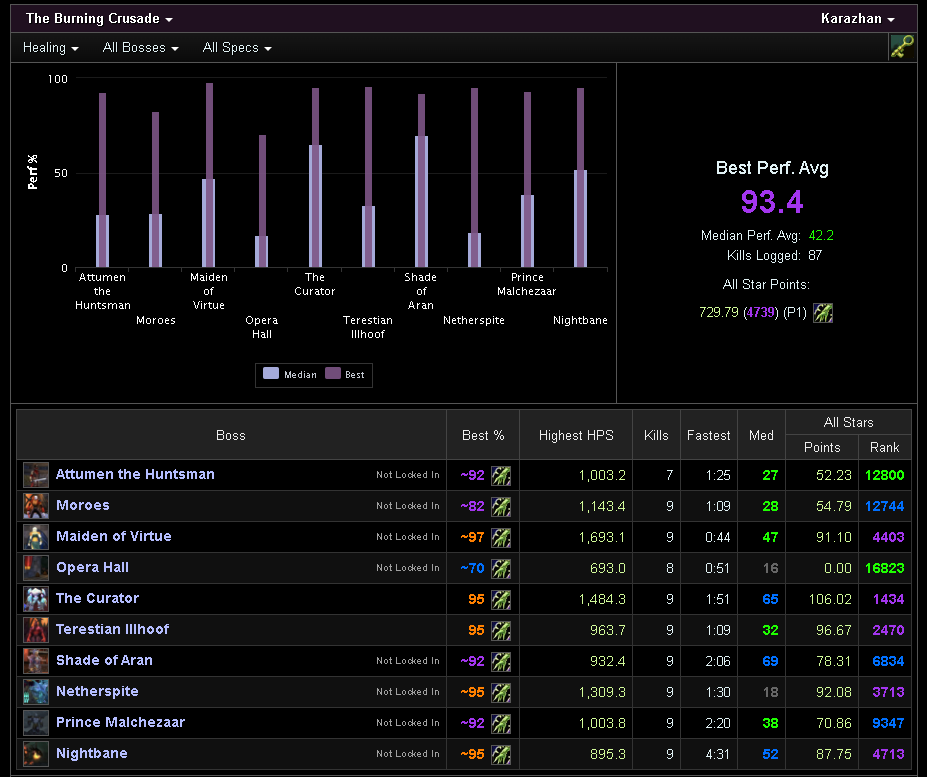Click the 16823 rank for Opera Hall

click(884, 568)
